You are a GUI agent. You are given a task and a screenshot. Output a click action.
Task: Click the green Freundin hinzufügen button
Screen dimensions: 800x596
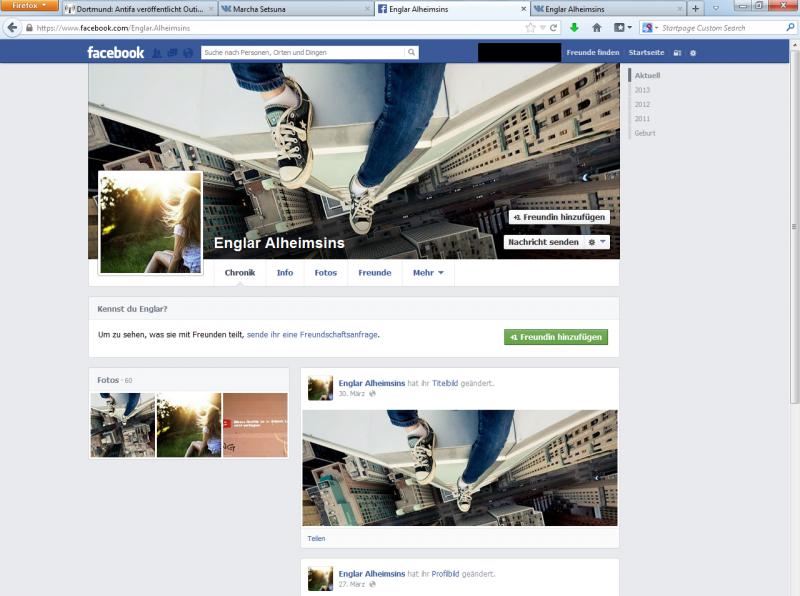tap(556, 337)
